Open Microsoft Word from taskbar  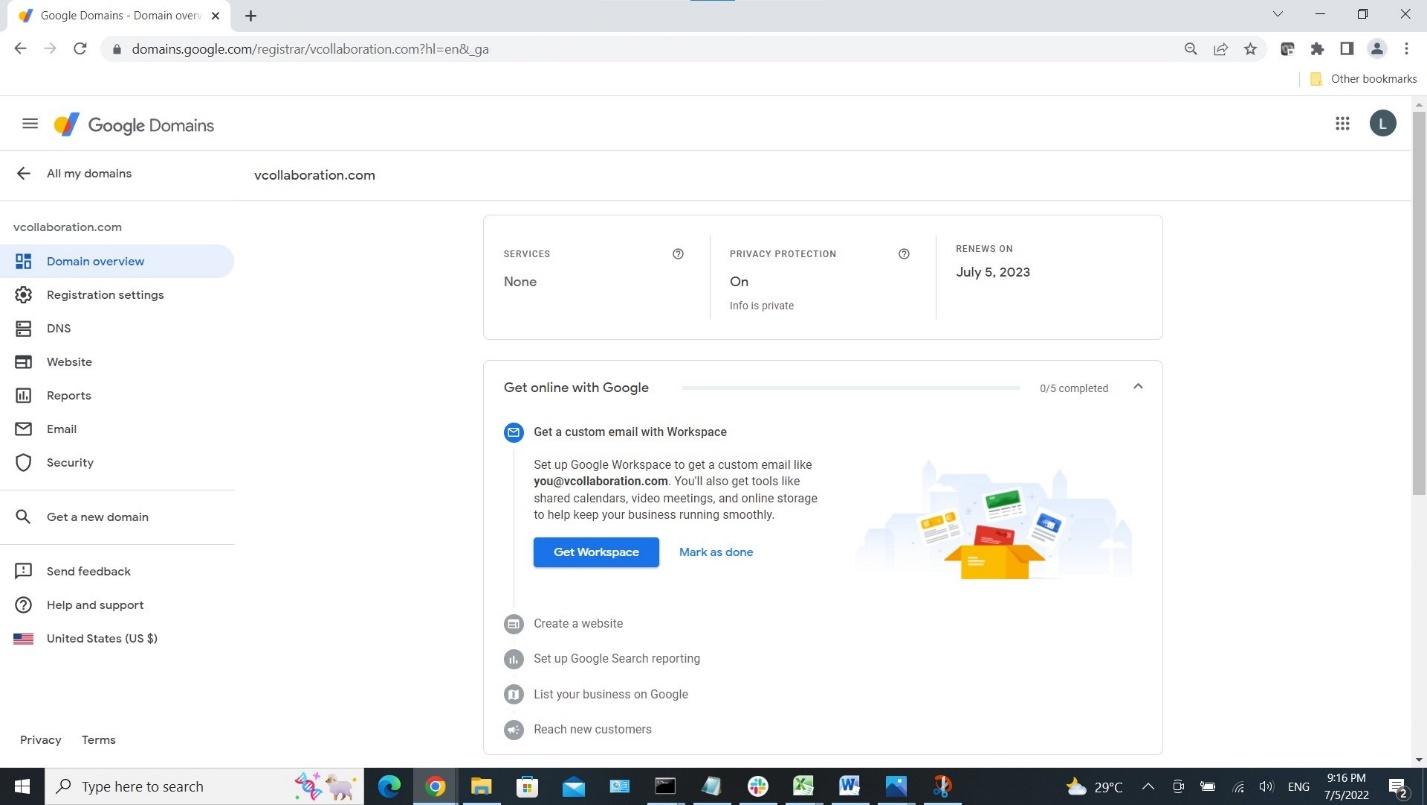pos(849,786)
